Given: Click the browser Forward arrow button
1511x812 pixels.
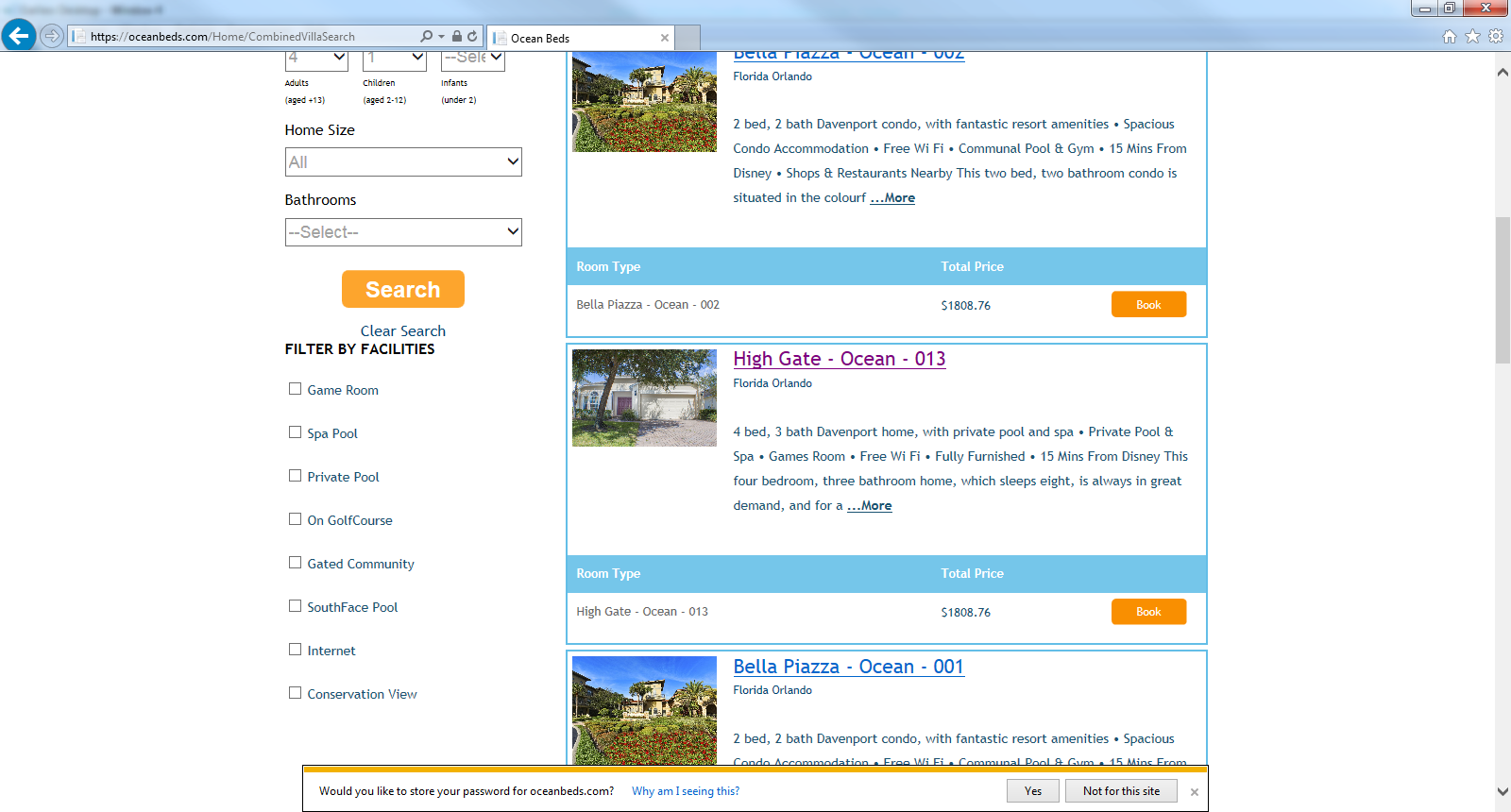Looking at the screenshot, I should point(52,36).
